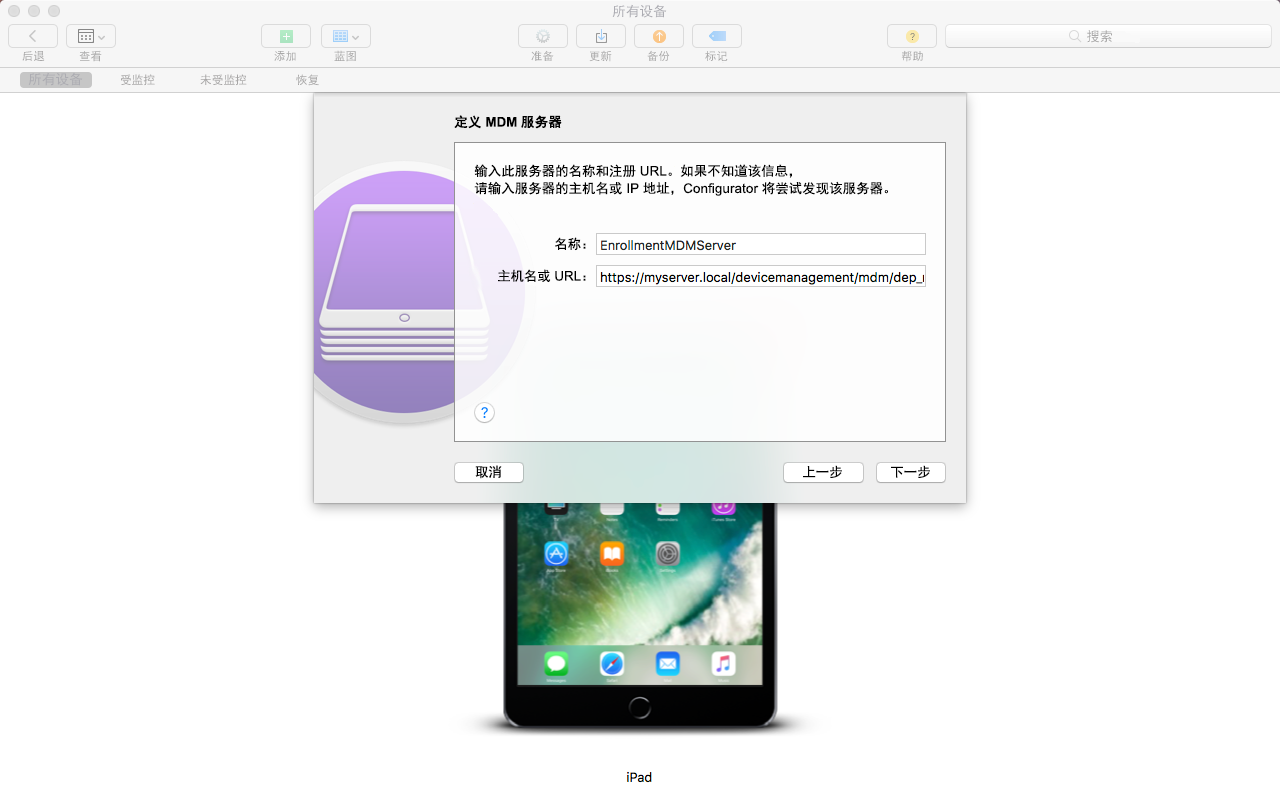Image resolution: width=1280 pixels, height=810 pixels.
Task: Click the 准备 prepare gear icon
Action: click(543, 36)
